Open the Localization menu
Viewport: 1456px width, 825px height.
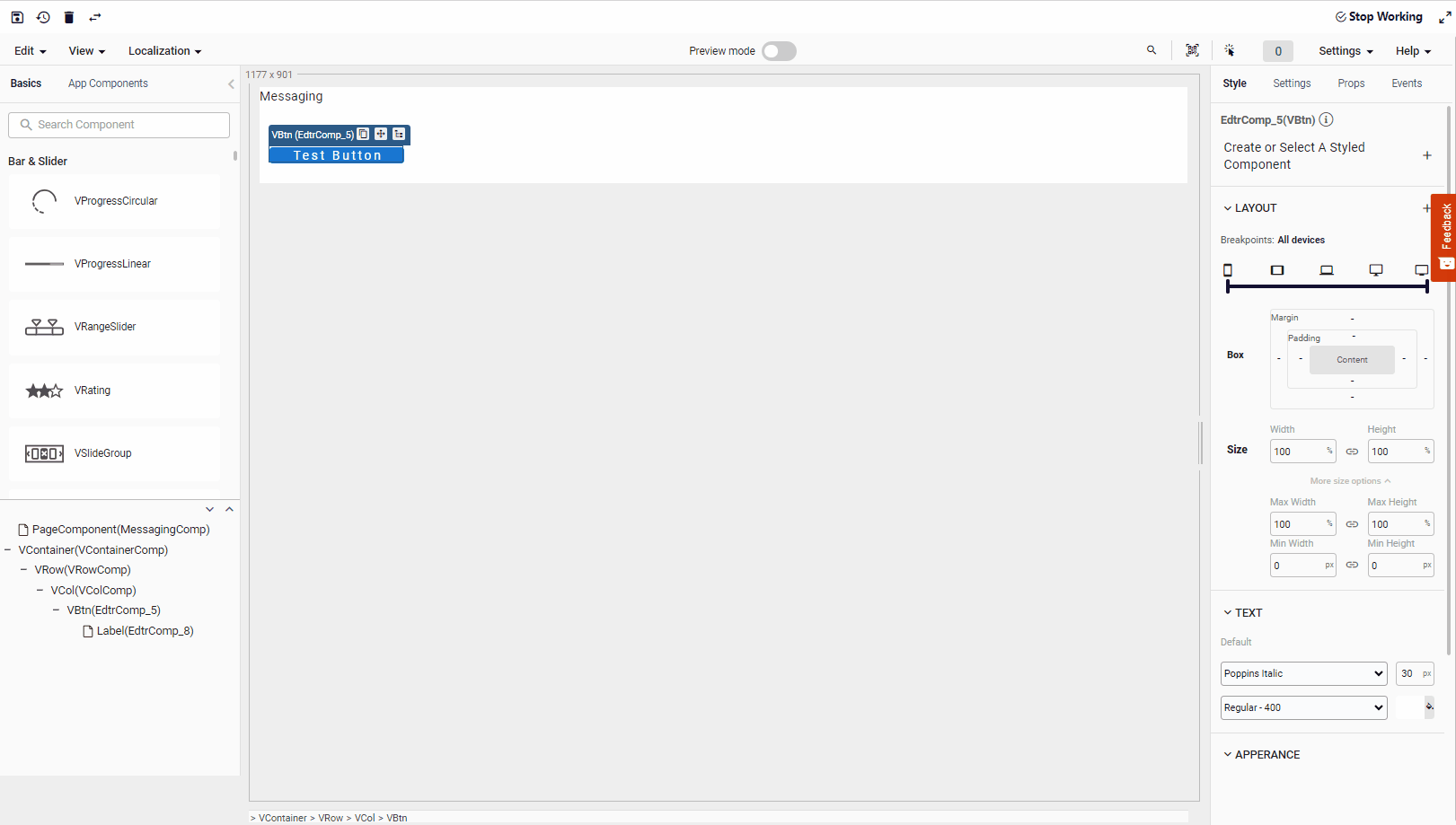point(164,51)
